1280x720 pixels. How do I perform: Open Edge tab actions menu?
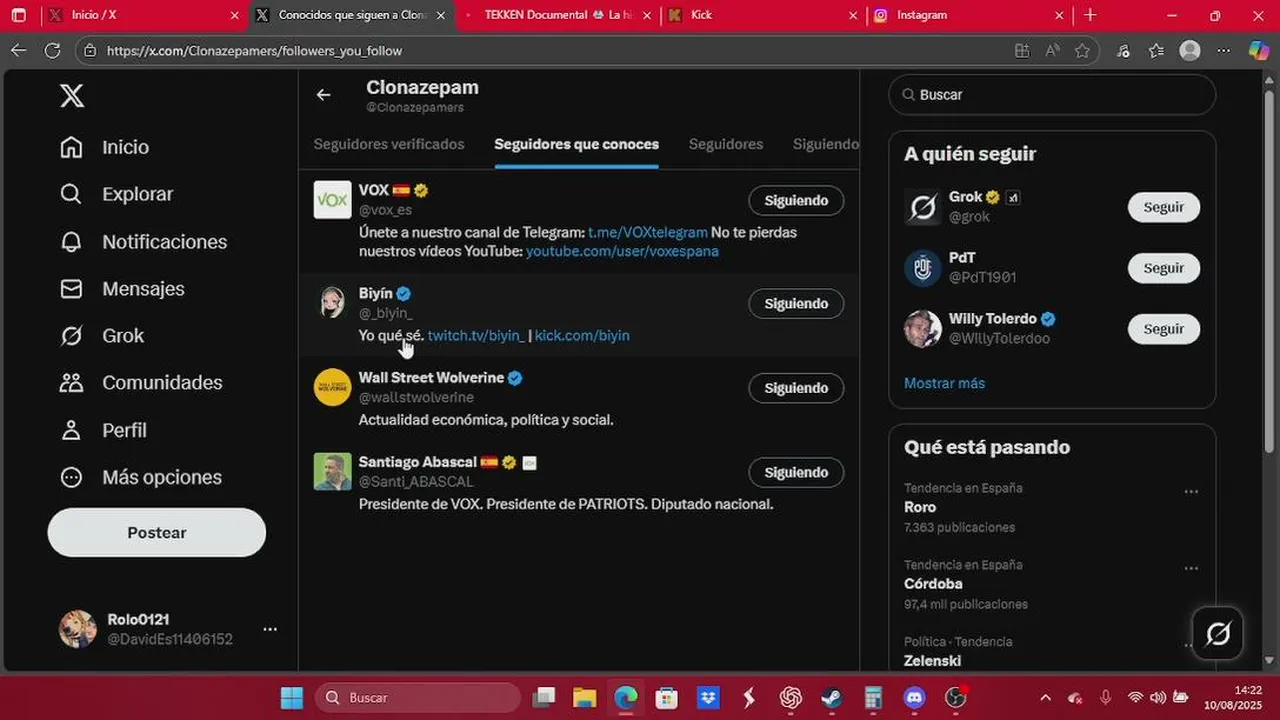pyautogui.click(x=18, y=15)
